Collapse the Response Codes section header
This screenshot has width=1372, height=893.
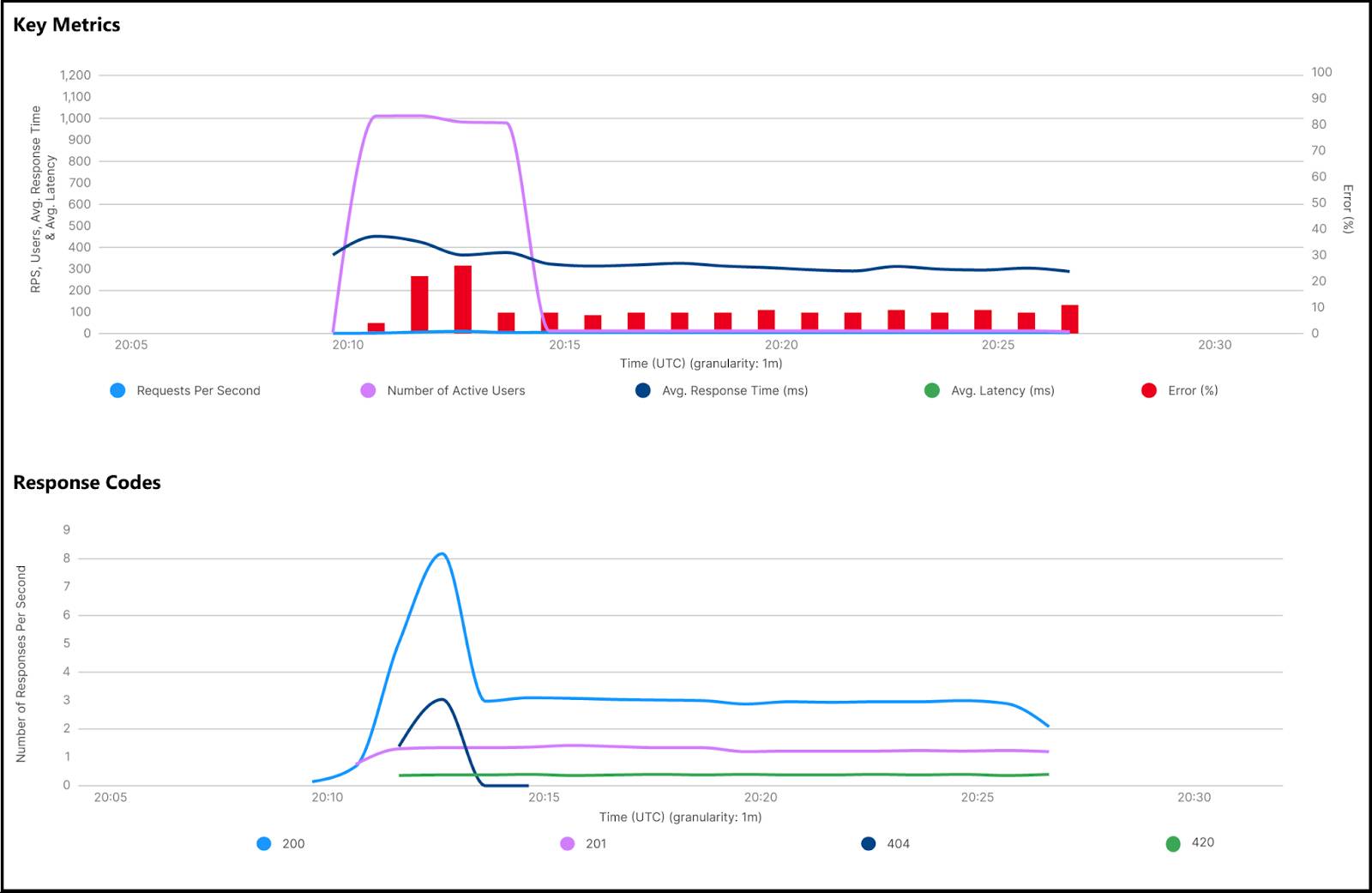[x=86, y=482]
